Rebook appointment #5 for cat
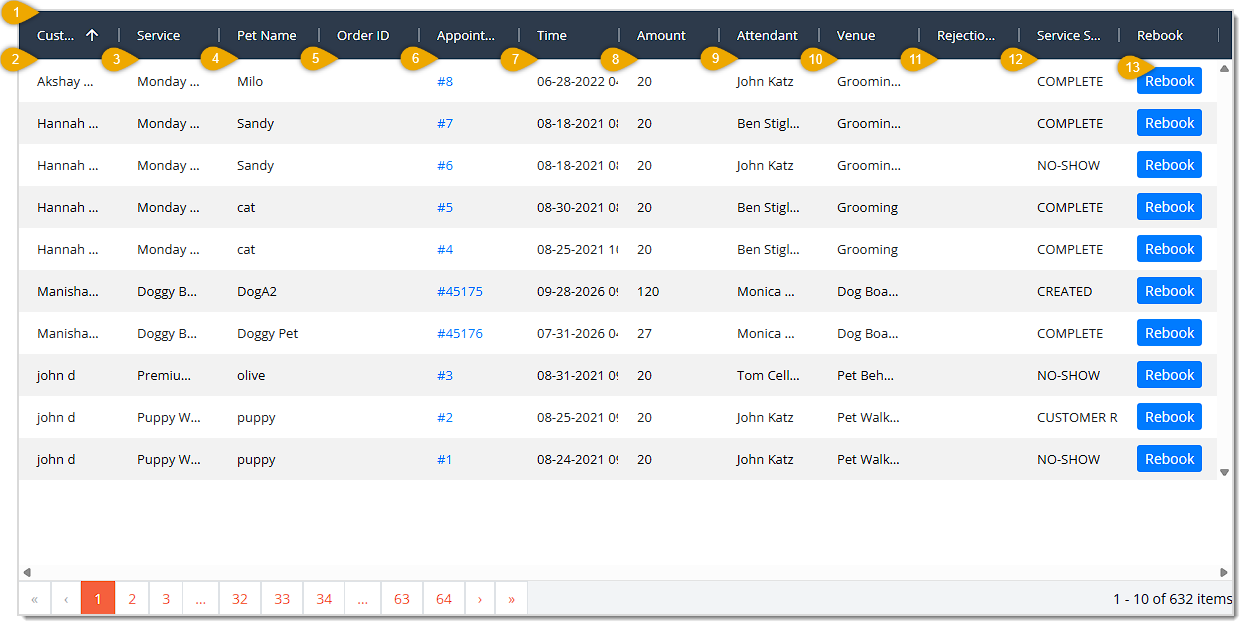Viewport: 1244px width, 626px height. [x=1169, y=207]
